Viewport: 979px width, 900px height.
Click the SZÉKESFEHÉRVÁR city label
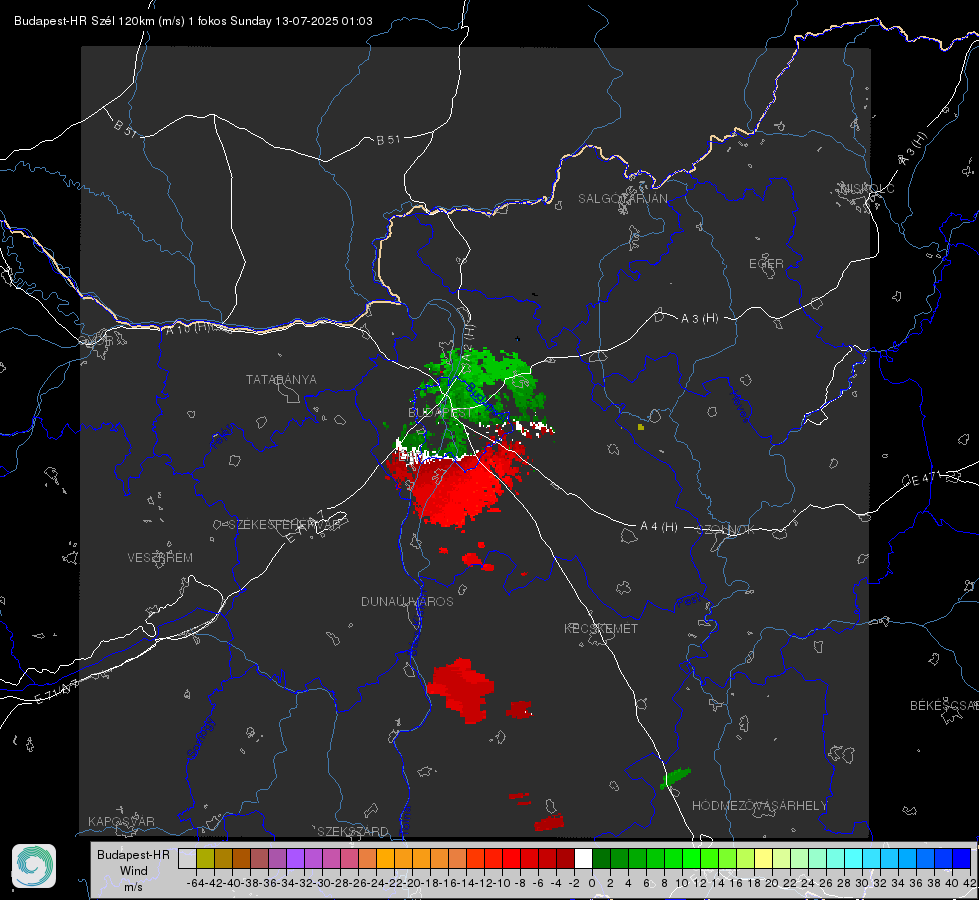(285, 525)
